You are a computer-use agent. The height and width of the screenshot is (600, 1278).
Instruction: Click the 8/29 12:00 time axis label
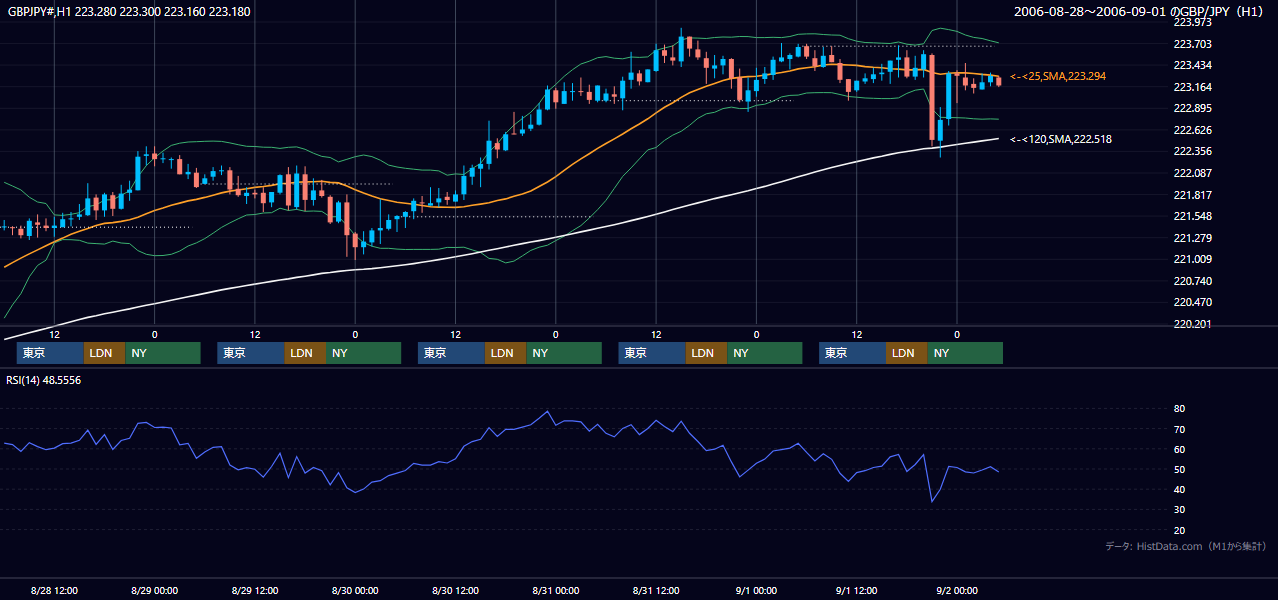[255, 590]
